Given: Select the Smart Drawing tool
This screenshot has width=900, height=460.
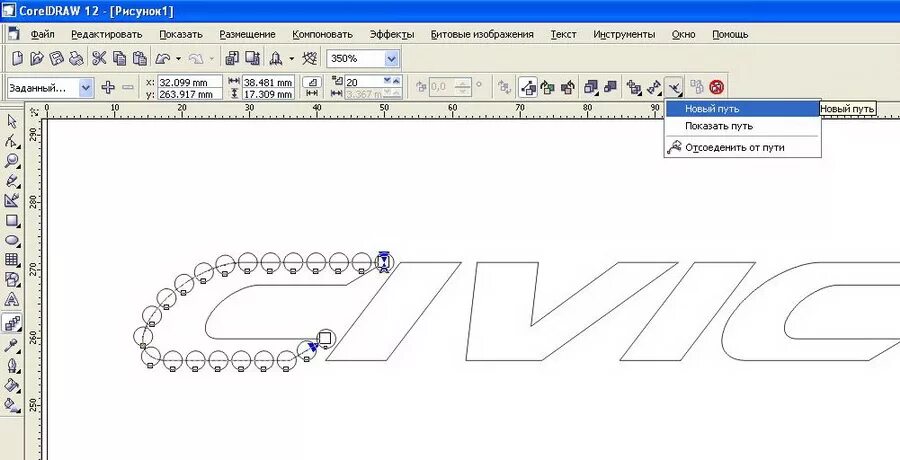Looking at the screenshot, I should click(11, 200).
